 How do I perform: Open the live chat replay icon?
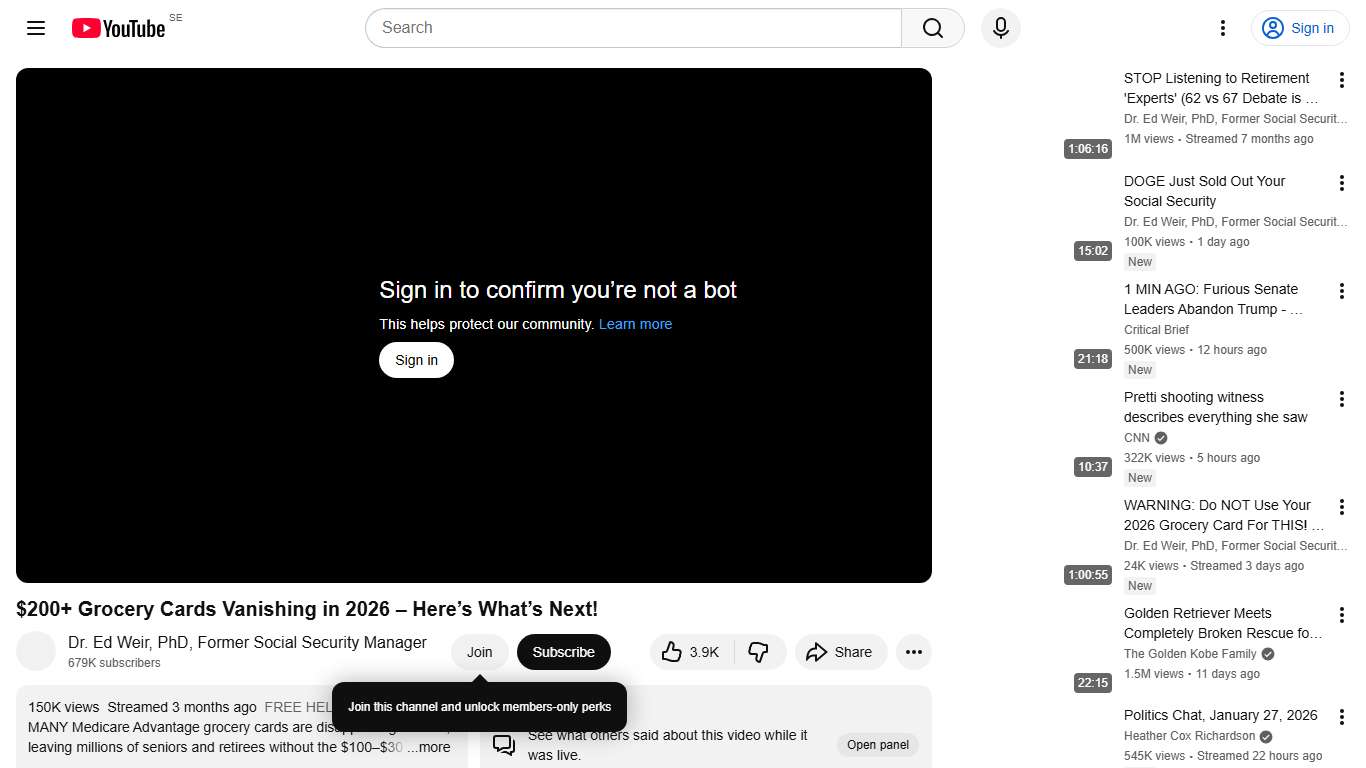[x=503, y=745]
